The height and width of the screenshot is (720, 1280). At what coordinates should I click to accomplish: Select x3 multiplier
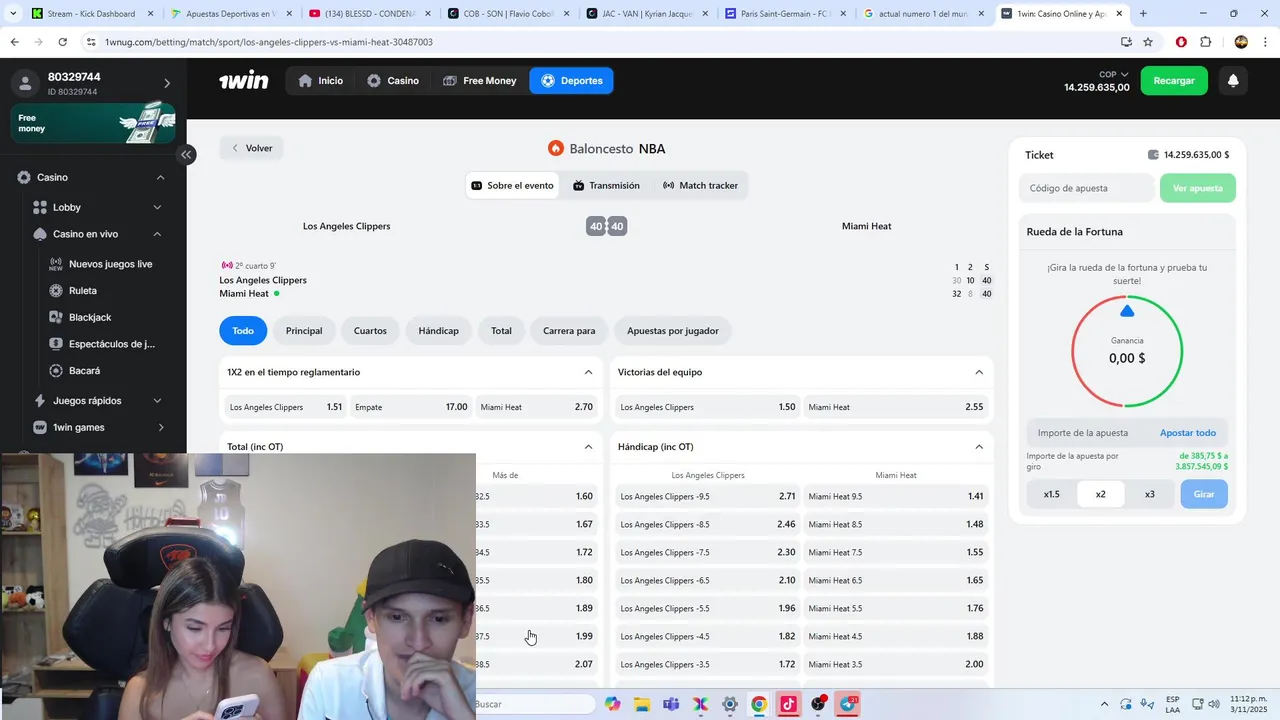pyautogui.click(x=1150, y=494)
